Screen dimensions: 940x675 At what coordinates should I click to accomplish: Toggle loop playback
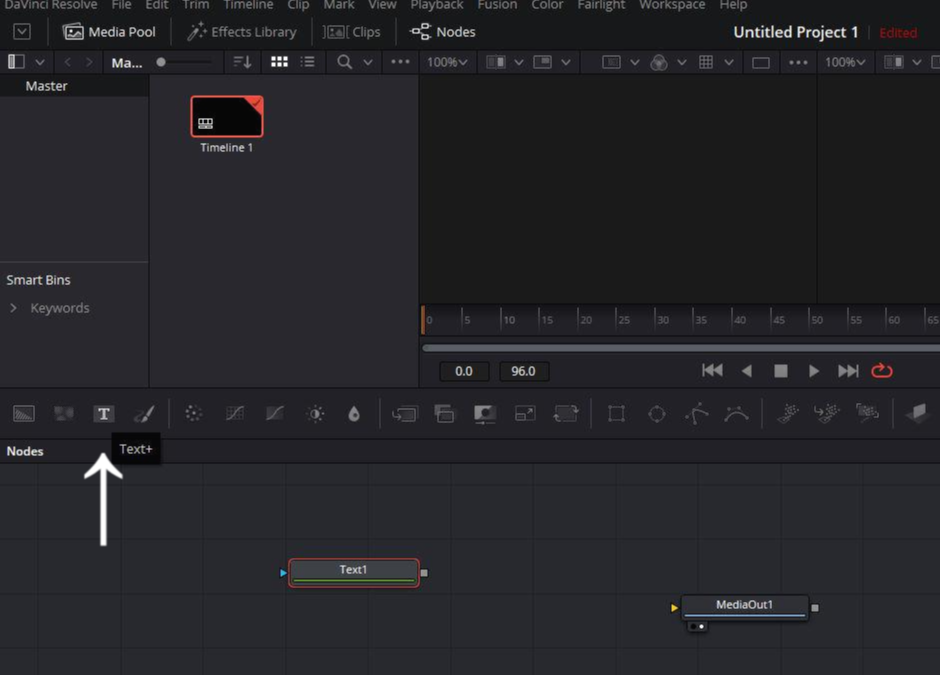[882, 371]
